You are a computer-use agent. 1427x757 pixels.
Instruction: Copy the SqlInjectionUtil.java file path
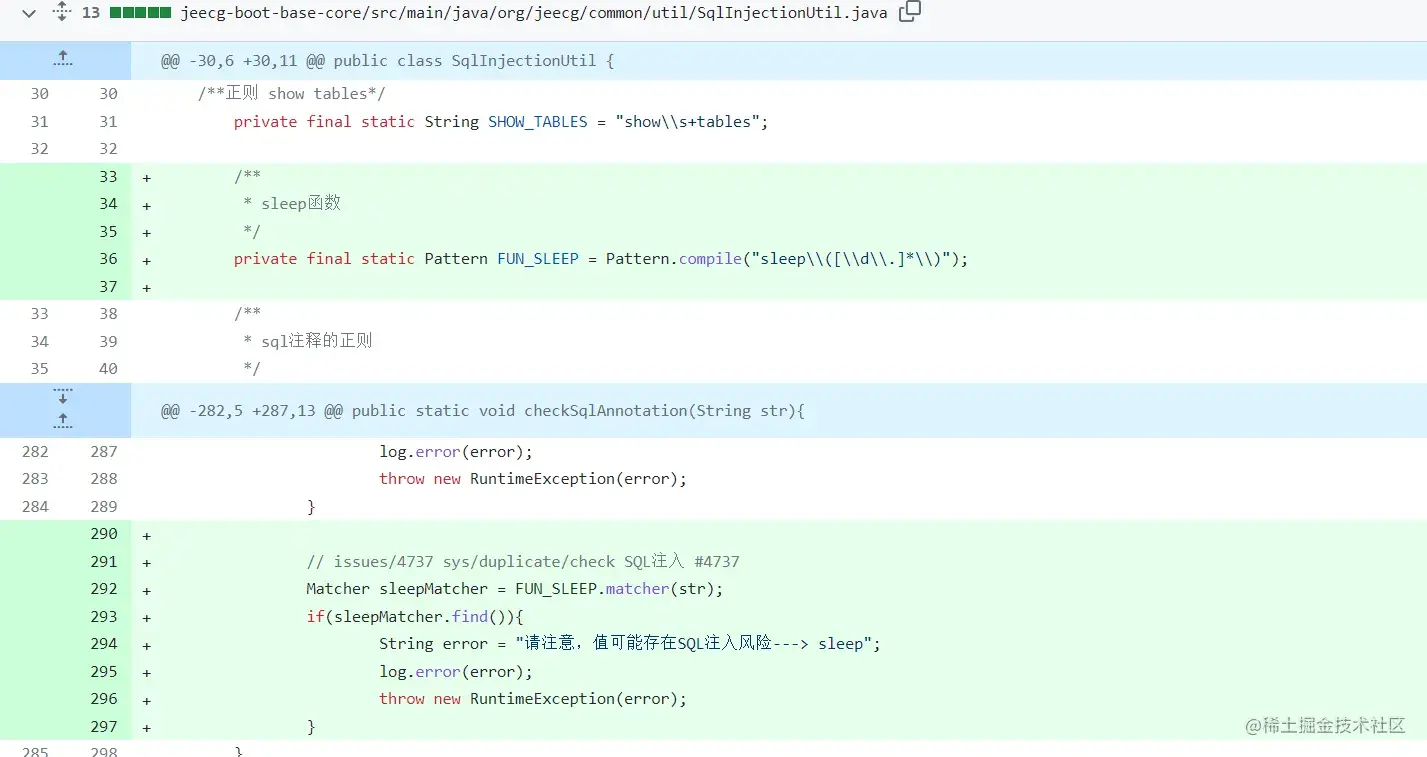pos(909,12)
